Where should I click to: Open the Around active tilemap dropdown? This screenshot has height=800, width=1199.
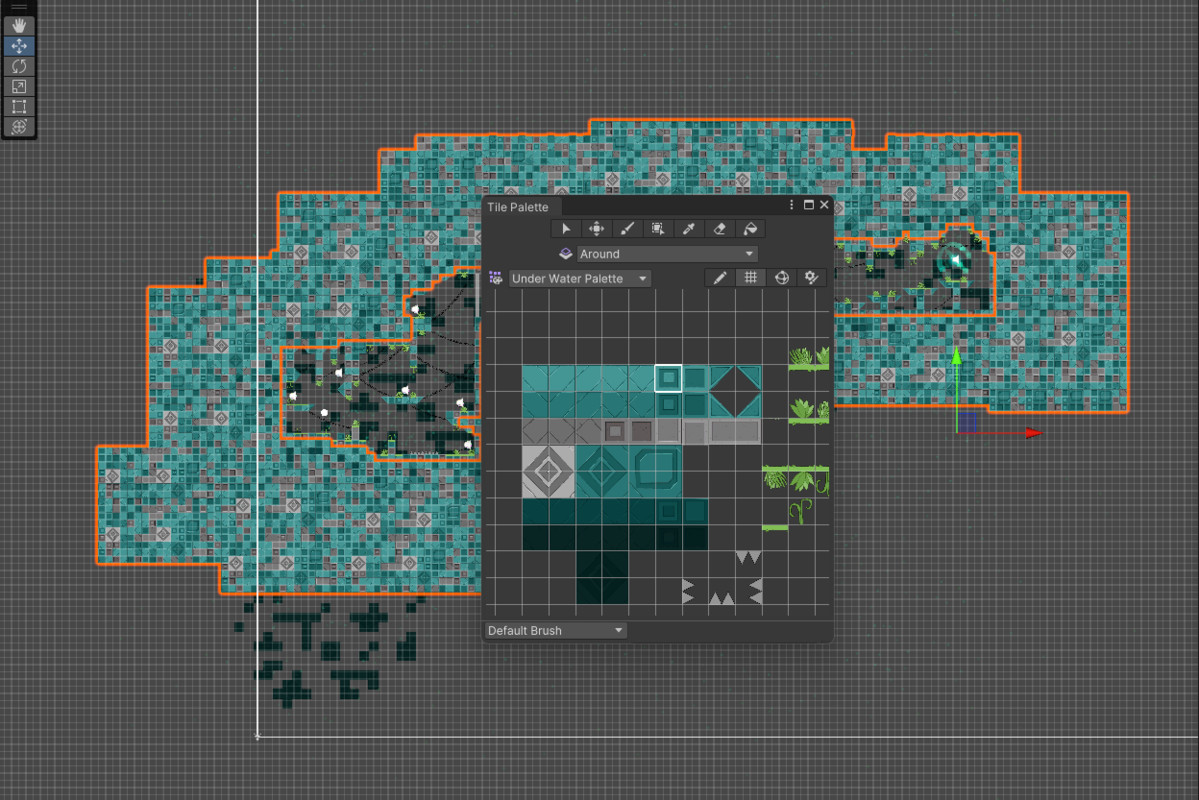667,253
